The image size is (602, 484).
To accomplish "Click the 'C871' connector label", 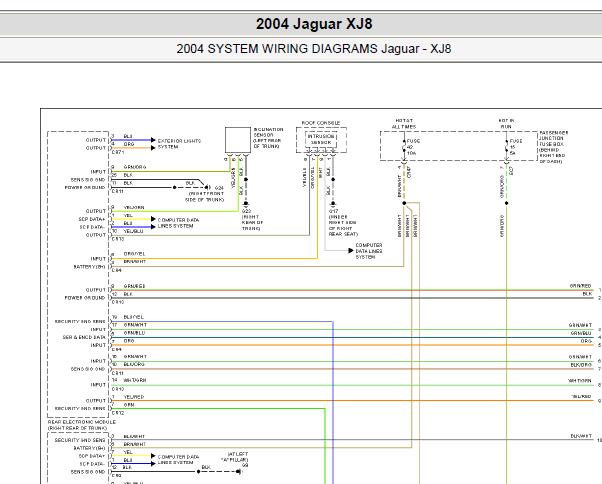I will [x=118, y=152].
